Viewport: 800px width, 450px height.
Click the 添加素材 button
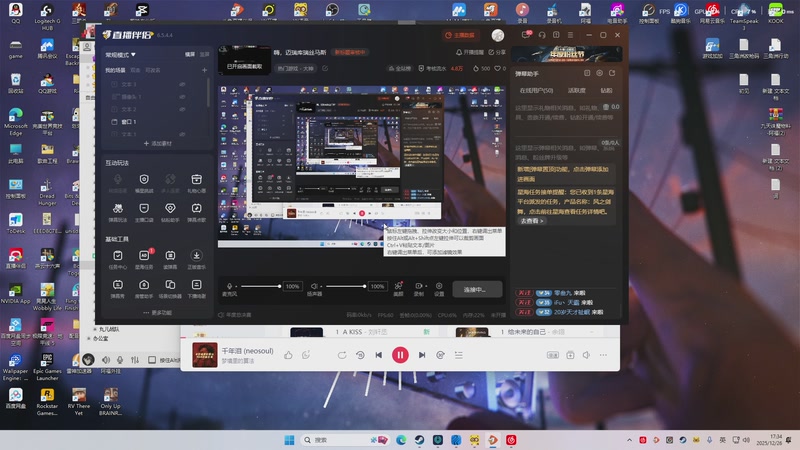(x=158, y=143)
